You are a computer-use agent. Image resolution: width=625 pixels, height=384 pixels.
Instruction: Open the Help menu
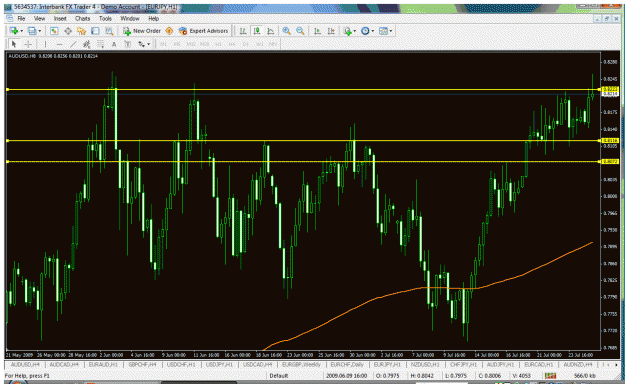(153, 18)
